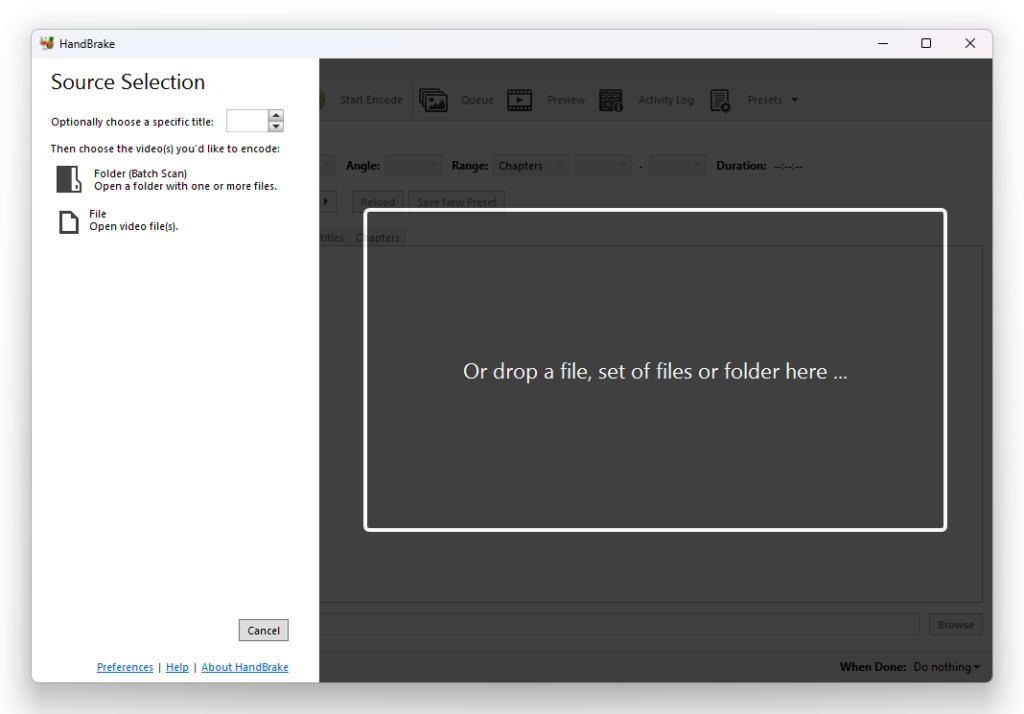
Task: Click the drop file area
Action: pyautogui.click(x=655, y=370)
